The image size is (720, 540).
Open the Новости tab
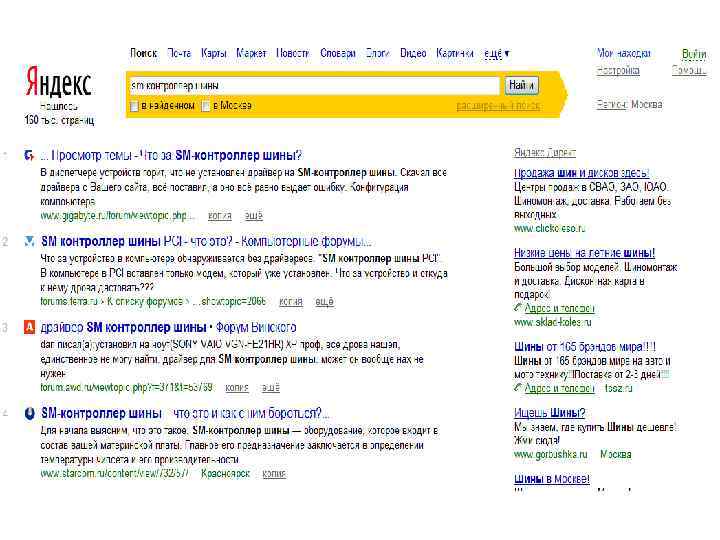coord(292,53)
